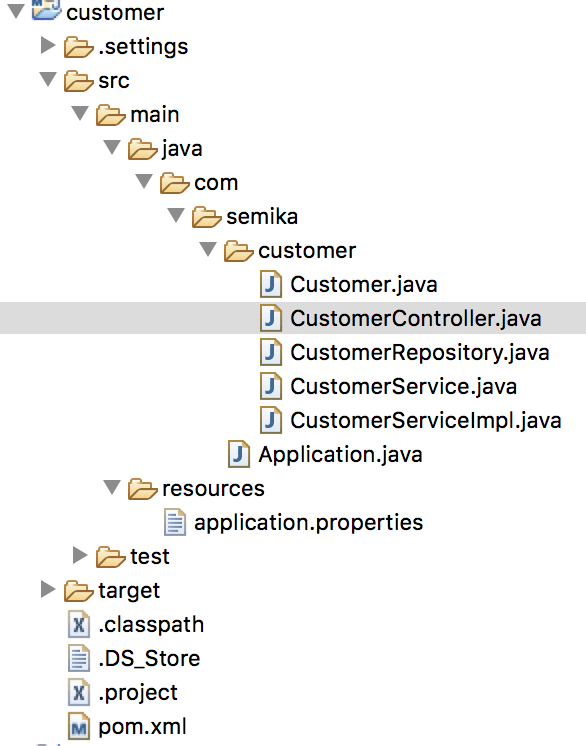
Task: Click the Application.java file icon
Action: [x=239, y=454]
